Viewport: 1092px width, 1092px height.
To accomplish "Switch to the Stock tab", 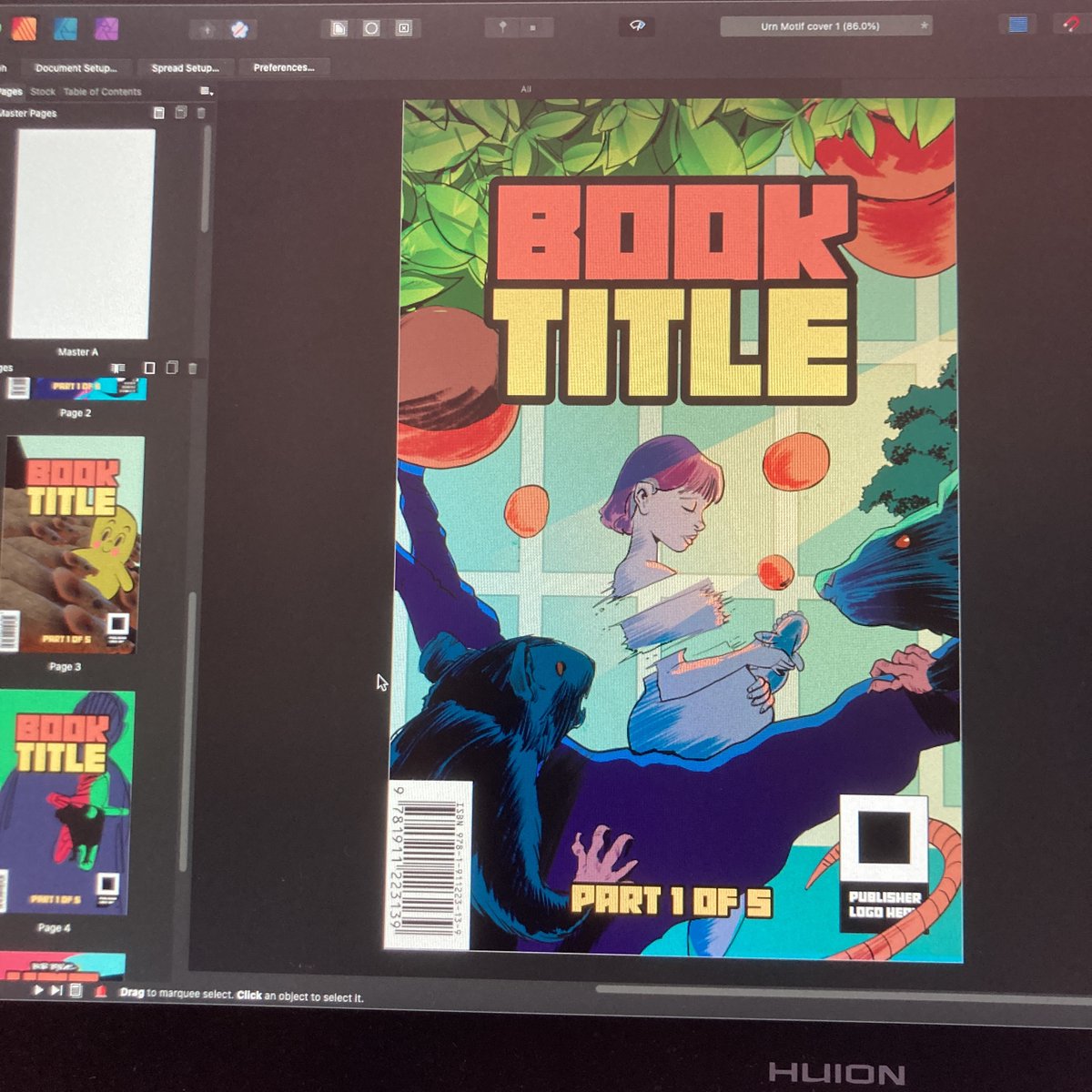I will tap(42, 92).
